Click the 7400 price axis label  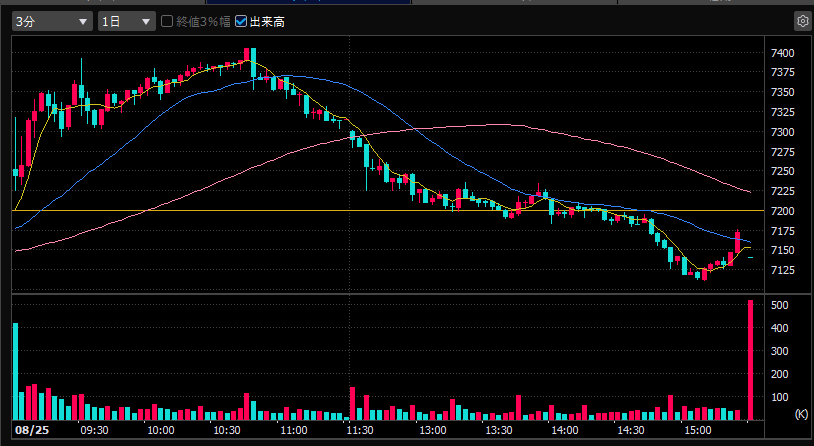782,53
